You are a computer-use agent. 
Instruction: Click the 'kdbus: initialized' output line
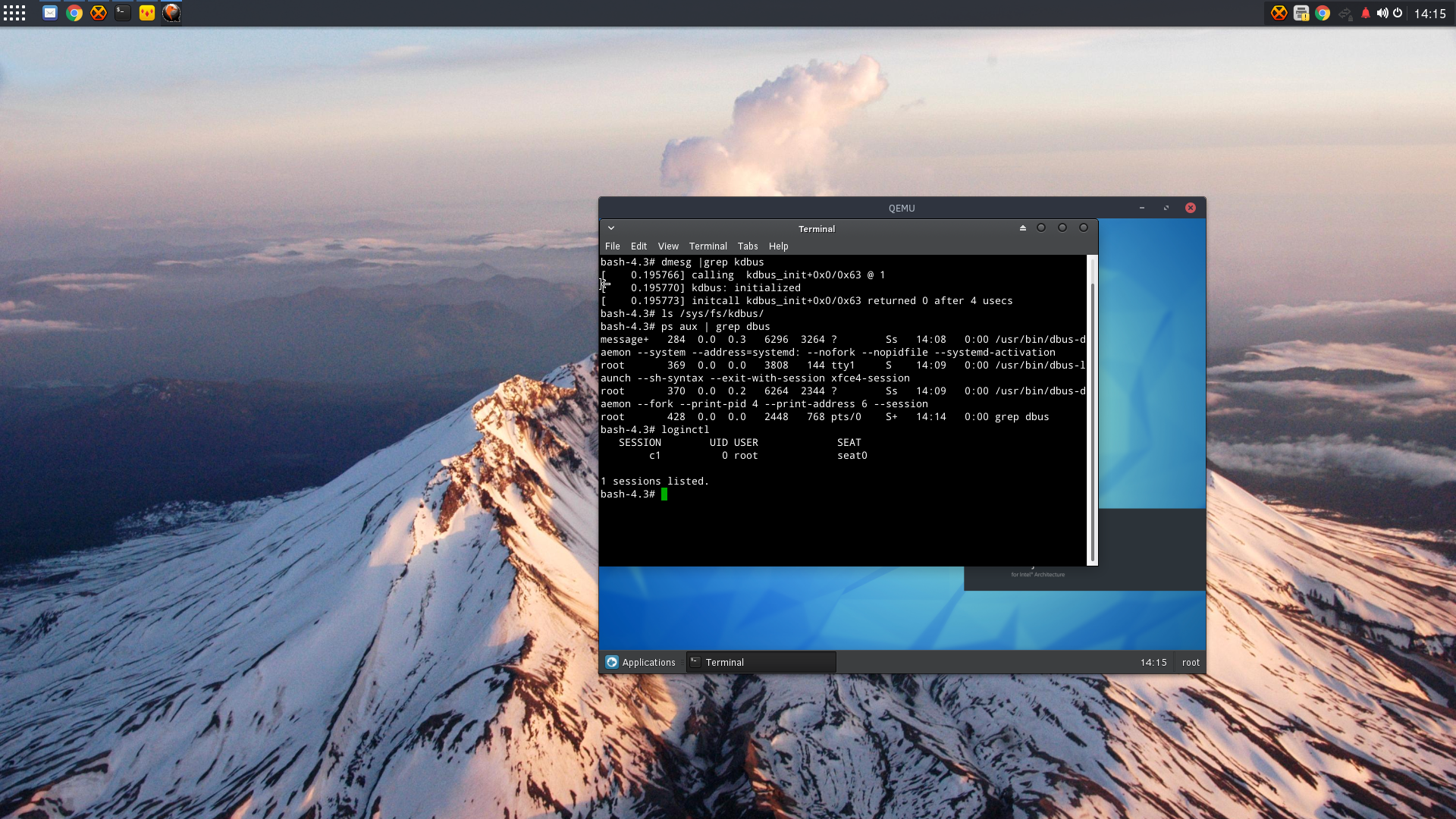point(701,288)
